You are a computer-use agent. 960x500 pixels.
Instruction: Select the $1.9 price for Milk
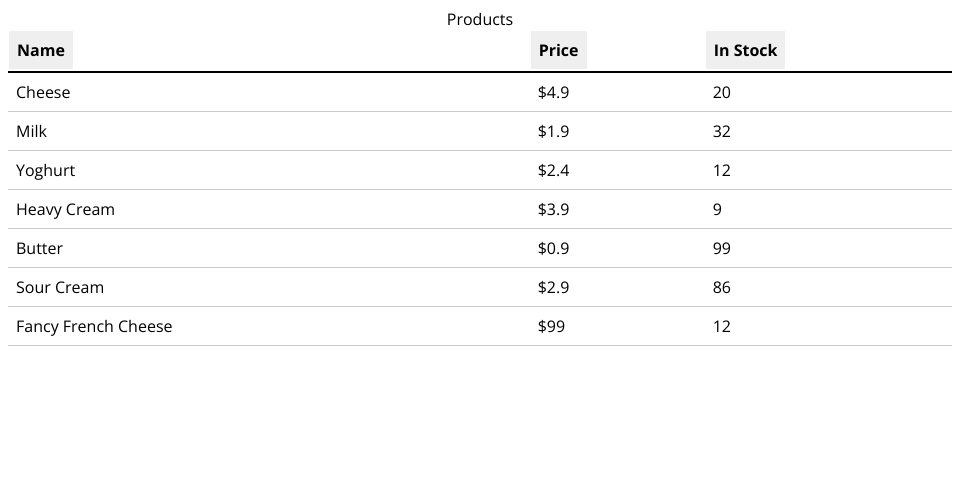point(554,131)
